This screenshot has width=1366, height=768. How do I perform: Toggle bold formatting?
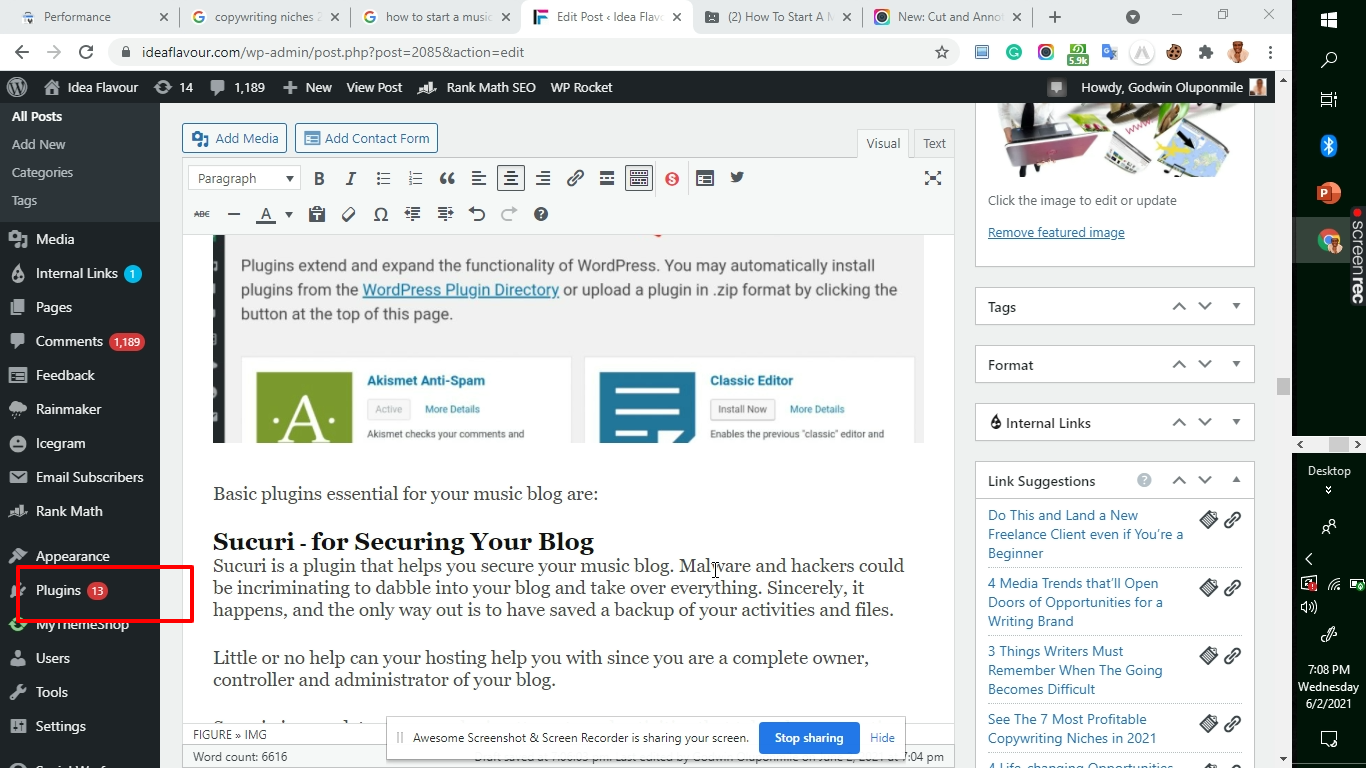point(319,178)
